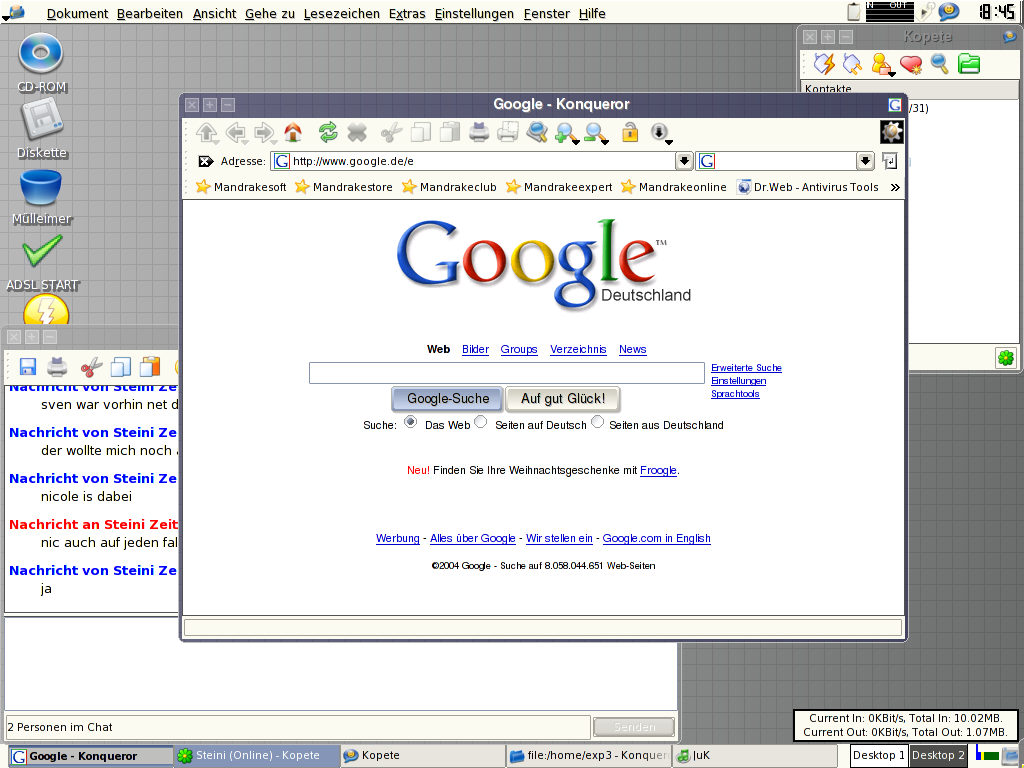Click Kopete connection lightning icon
This screenshot has height=768, width=1024.
(x=824, y=64)
